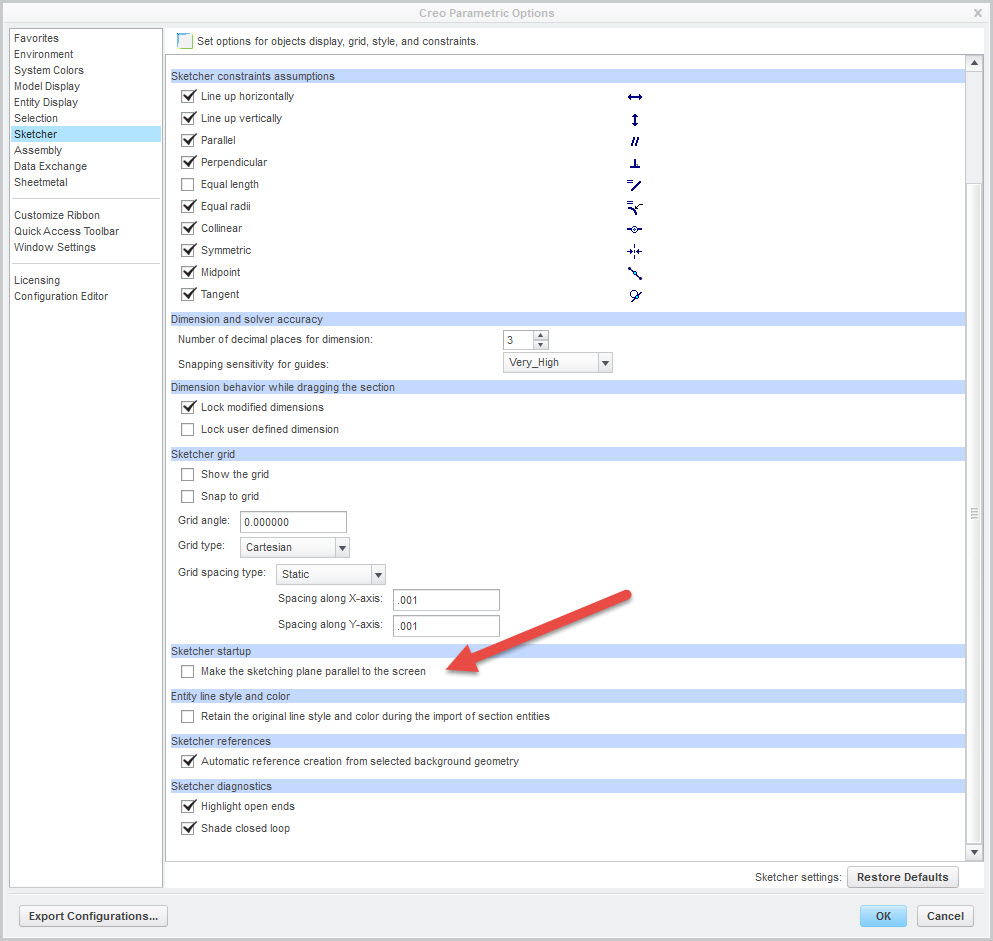Toggle the Parallel constraint checkbox
993x941 pixels.
(188, 140)
